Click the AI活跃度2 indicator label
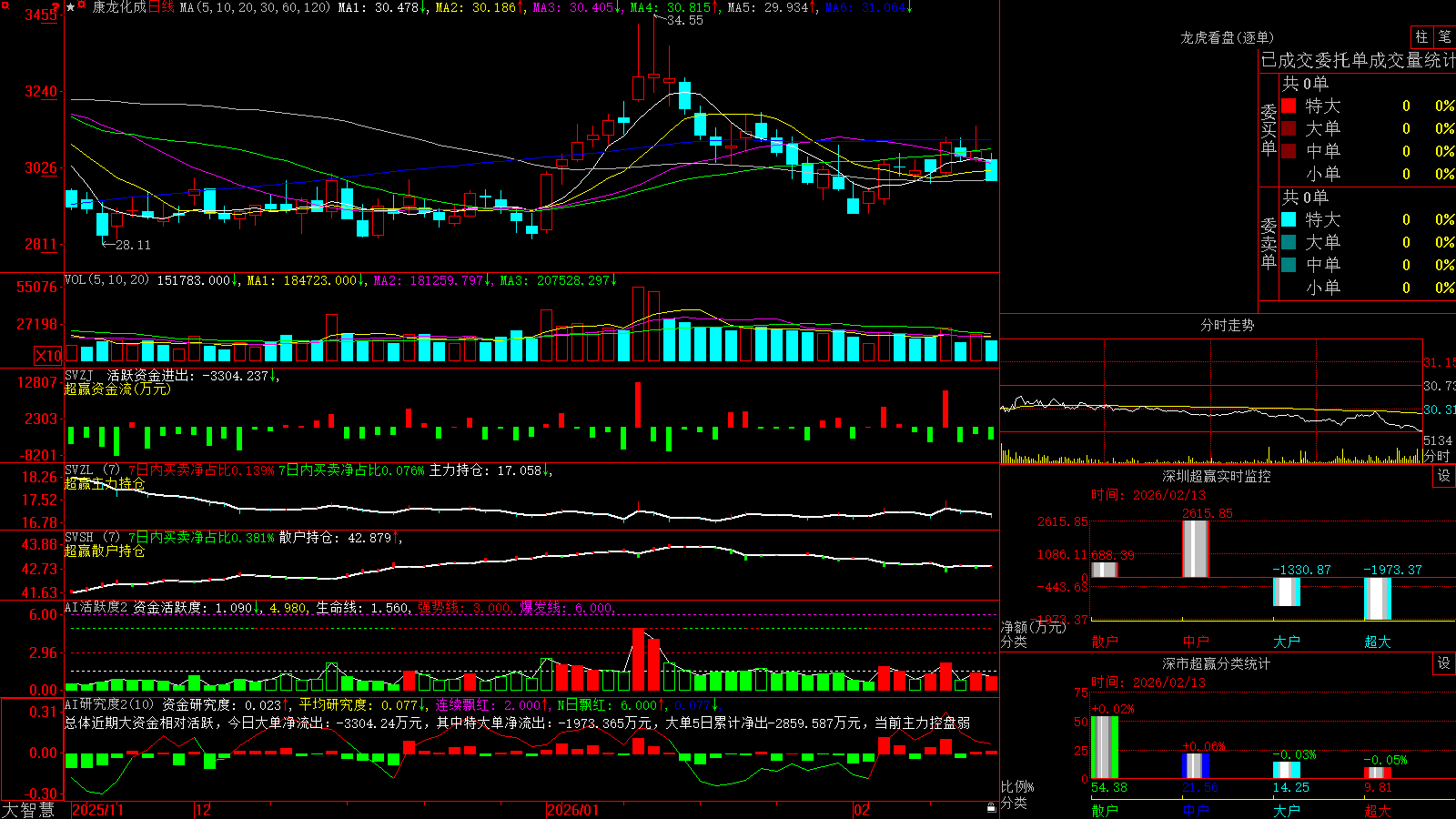 click(x=96, y=607)
